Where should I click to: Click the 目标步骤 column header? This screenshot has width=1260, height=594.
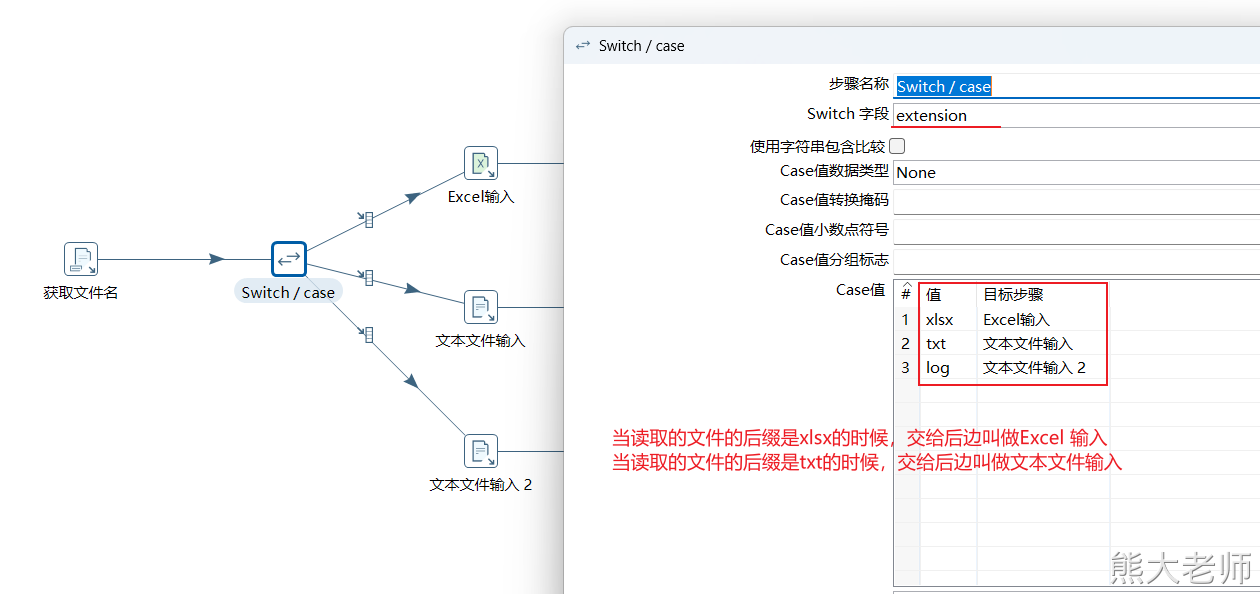[x=1043, y=295]
